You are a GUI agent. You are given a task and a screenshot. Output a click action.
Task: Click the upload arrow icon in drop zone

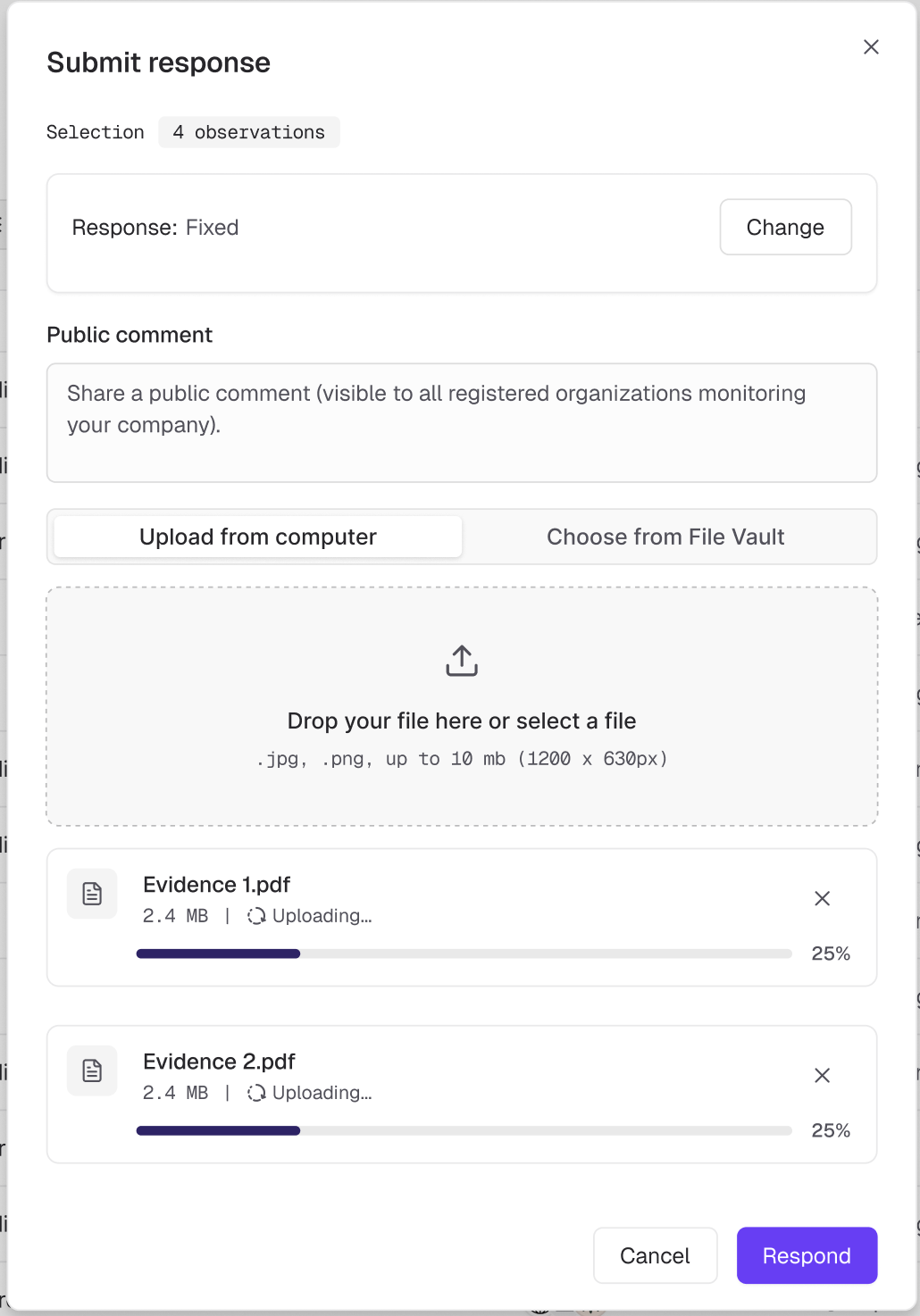click(462, 661)
